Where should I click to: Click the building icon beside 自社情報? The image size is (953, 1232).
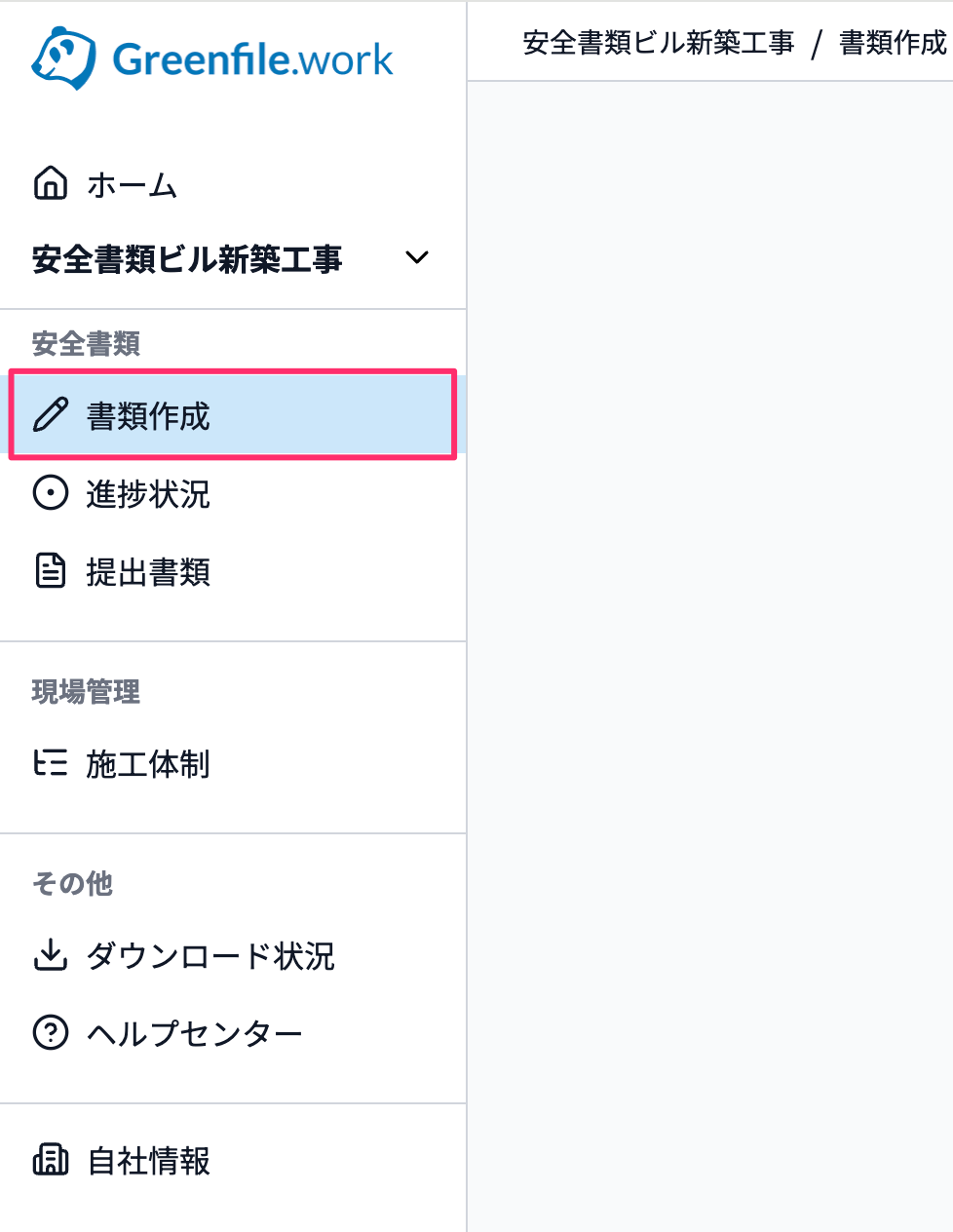pos(51,1159)
